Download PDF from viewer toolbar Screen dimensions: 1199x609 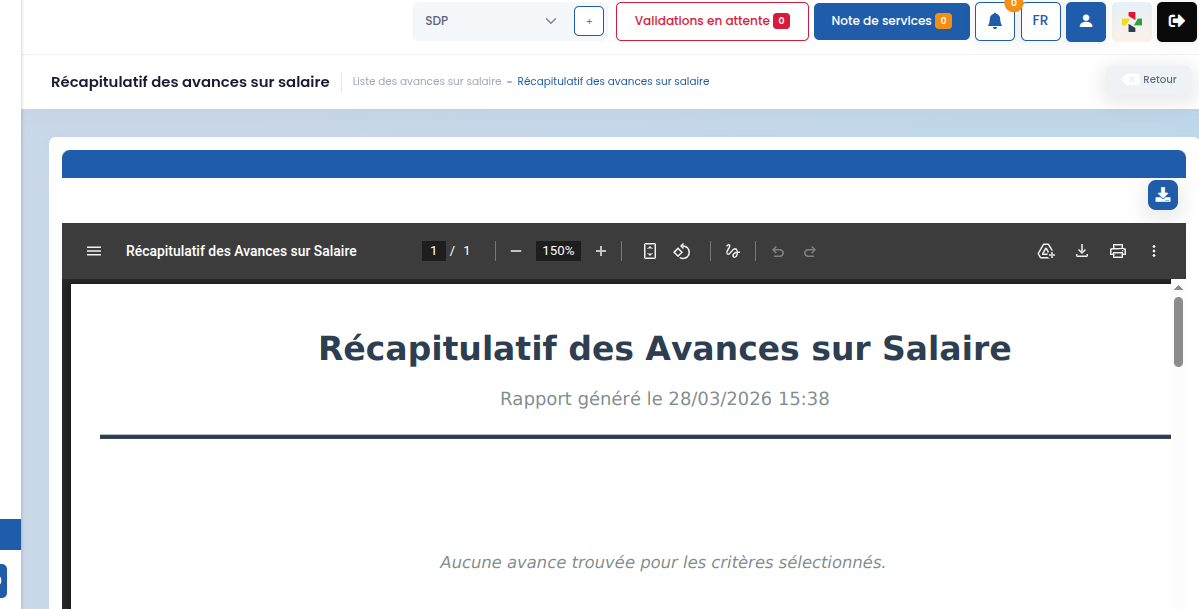(x=1082, y=251)
